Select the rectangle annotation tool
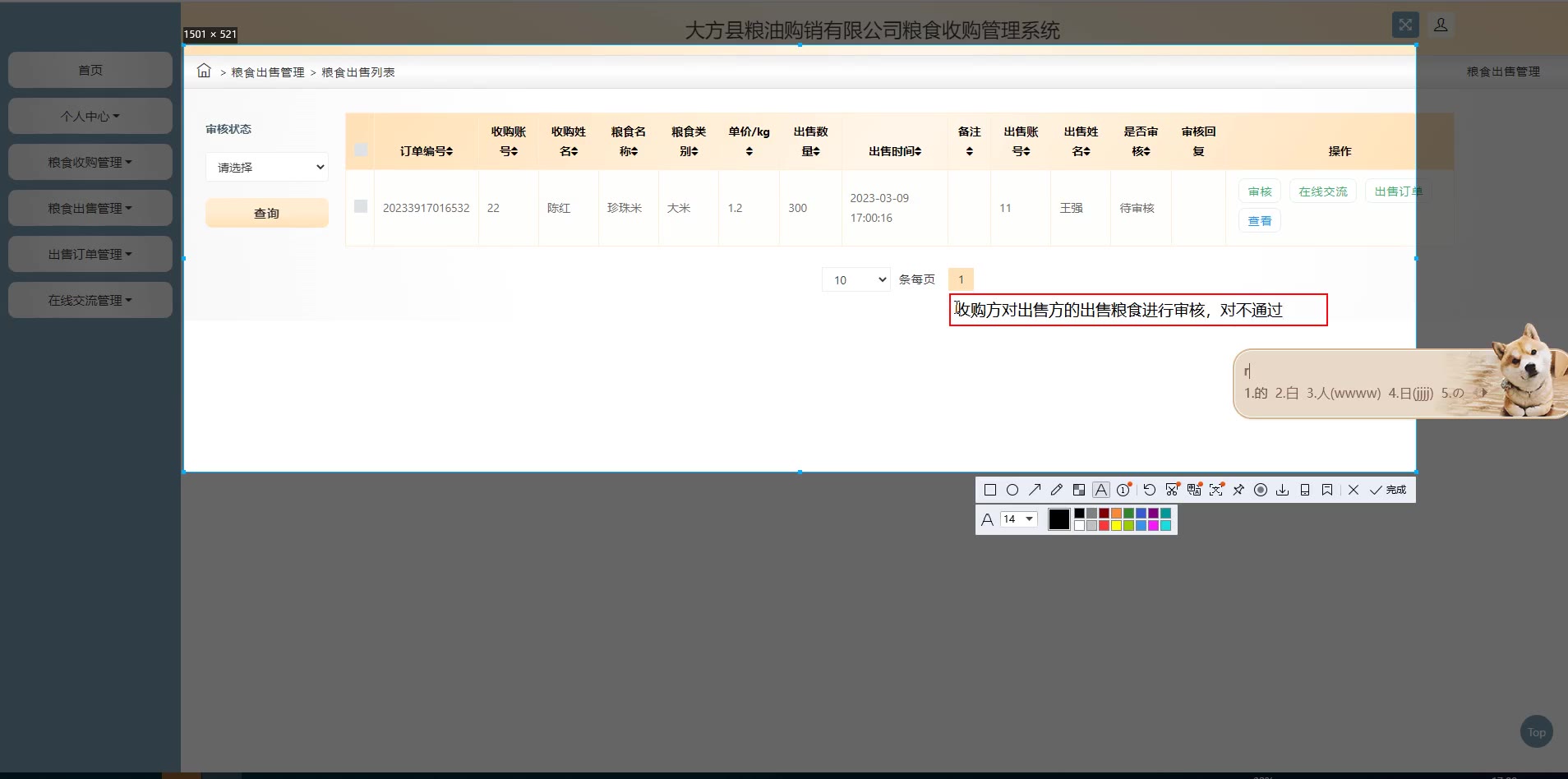Image resolution: width=1568 pixels, height=779 pixels. [990, 490]
